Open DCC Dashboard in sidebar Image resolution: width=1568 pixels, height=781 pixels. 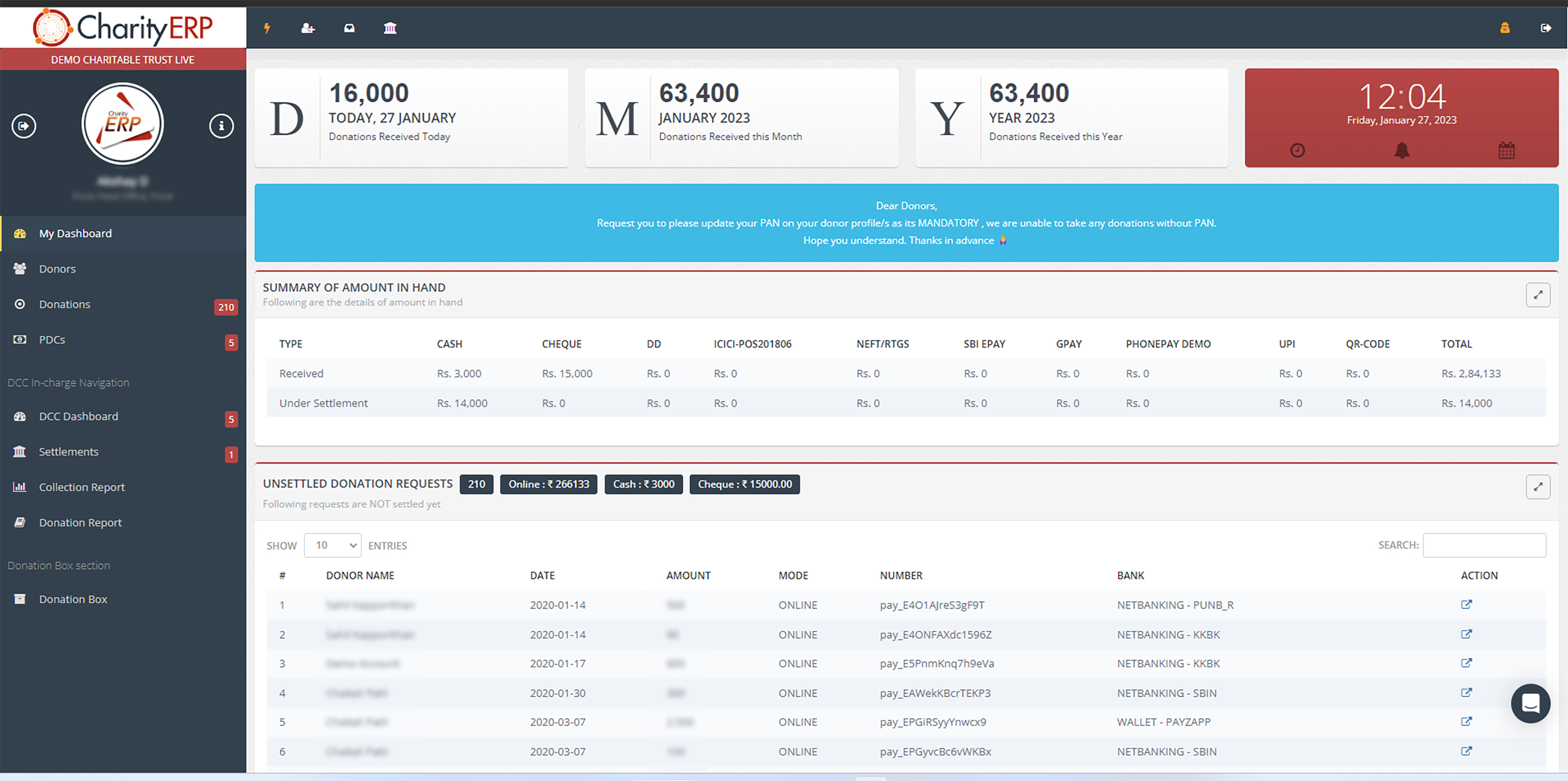(x=123, y=417)
